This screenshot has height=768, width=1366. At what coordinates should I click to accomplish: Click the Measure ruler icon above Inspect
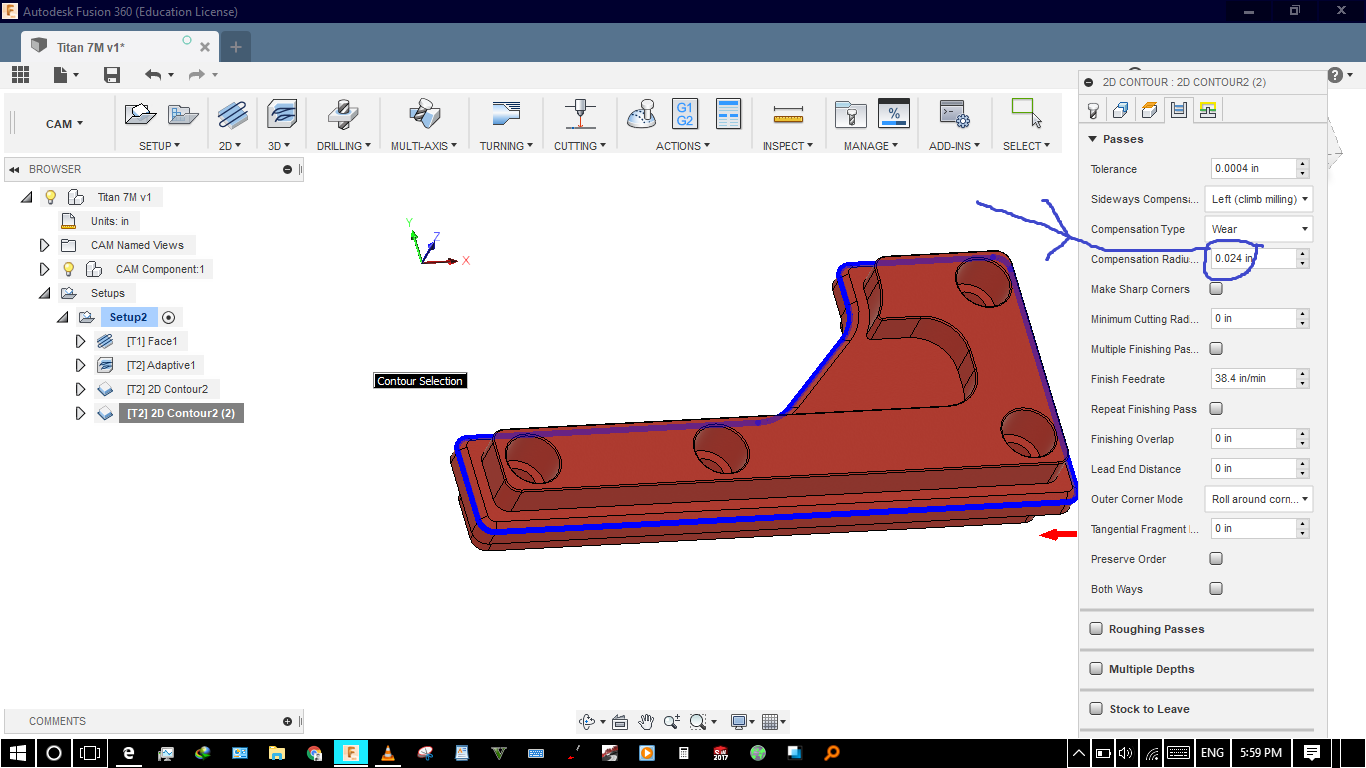(x=789, y=115)
